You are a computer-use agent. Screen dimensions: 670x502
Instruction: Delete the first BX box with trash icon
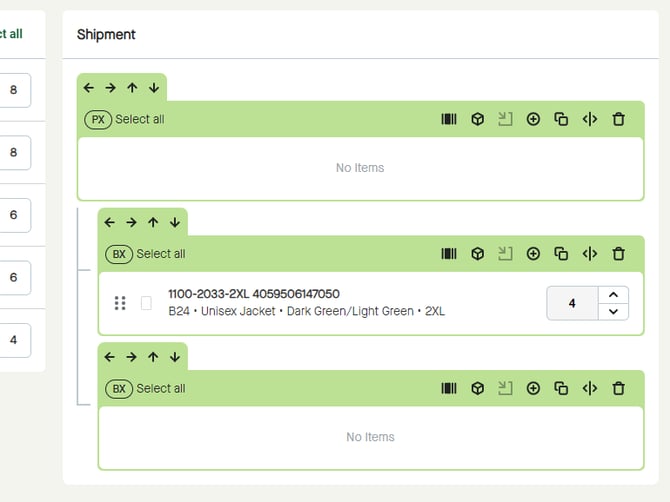618,254
